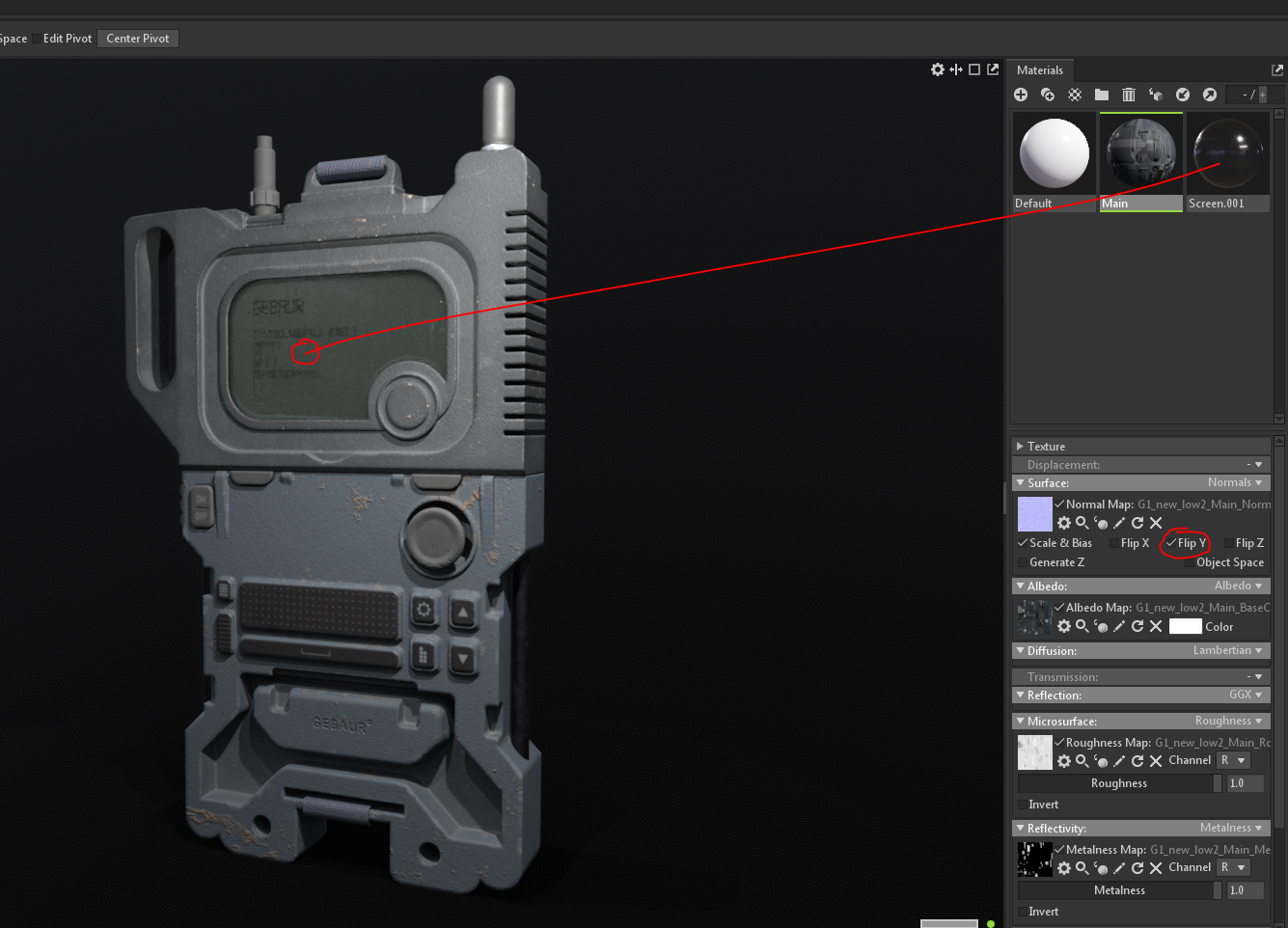Click the Duplicate Material icon
The image size is (1288, 928).
tap(1048, 95)
